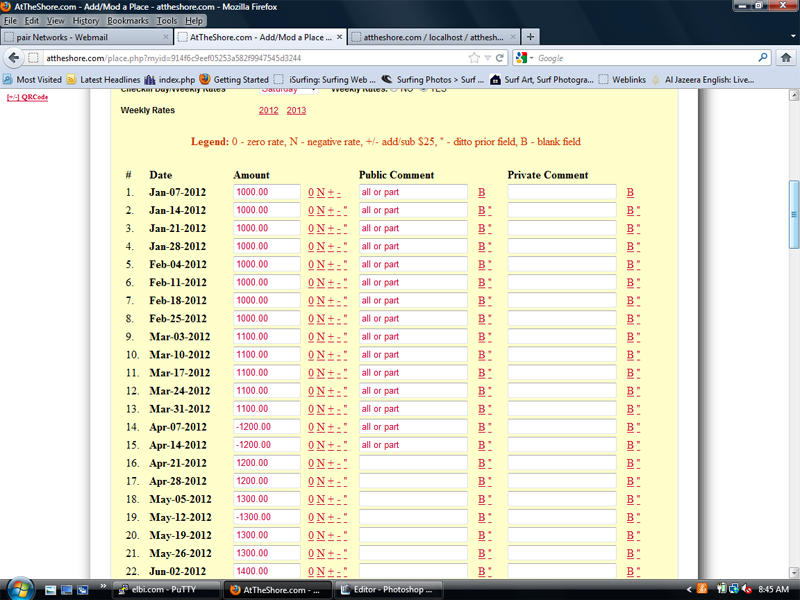Bookmark this page with the star icon
800x600 pixels.
tap(474, 58)
